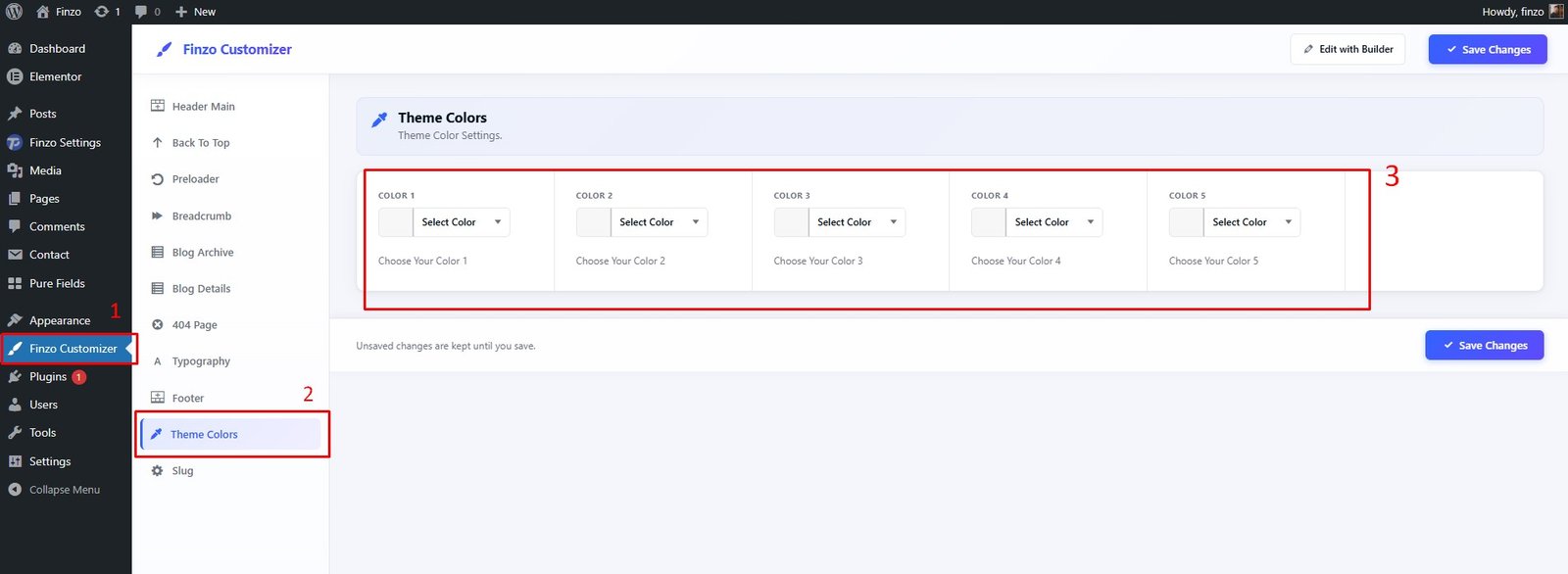Image resolution: width=1568 pixels, height=574 pixels.
Task: Open Typography customizer section
Action: 231,361
